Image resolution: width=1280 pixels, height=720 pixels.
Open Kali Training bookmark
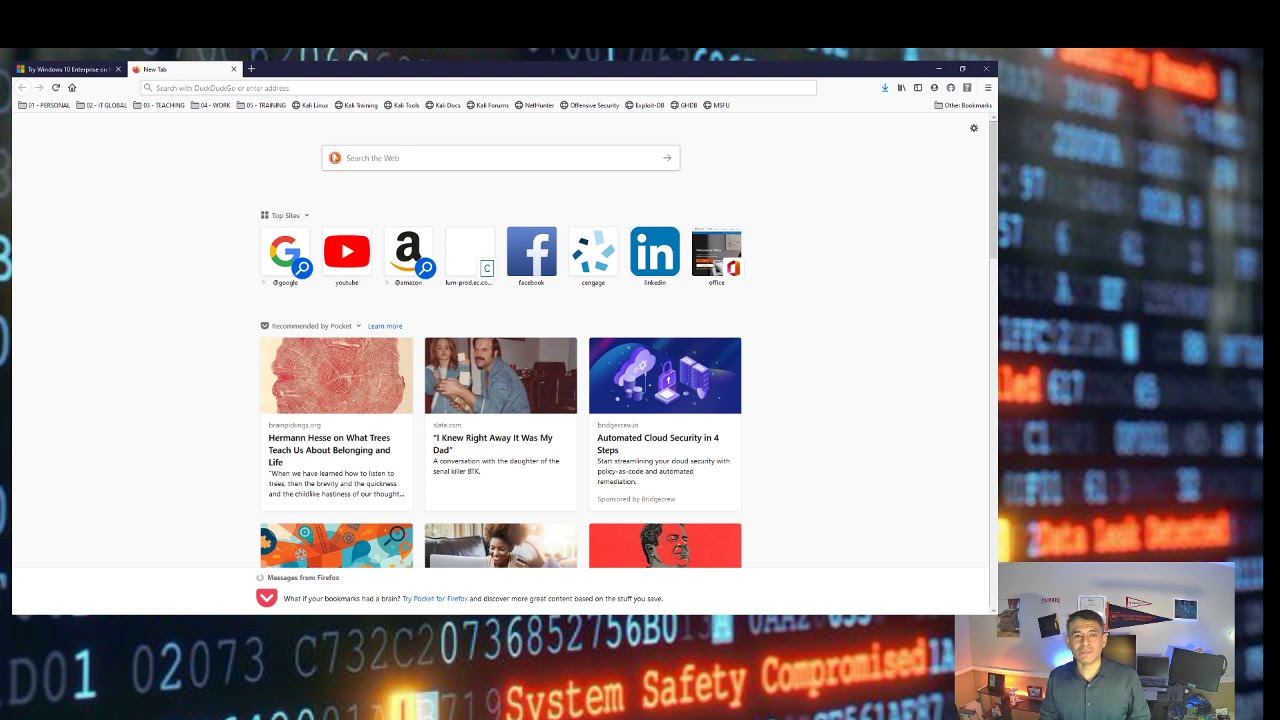tap(356, 105)
